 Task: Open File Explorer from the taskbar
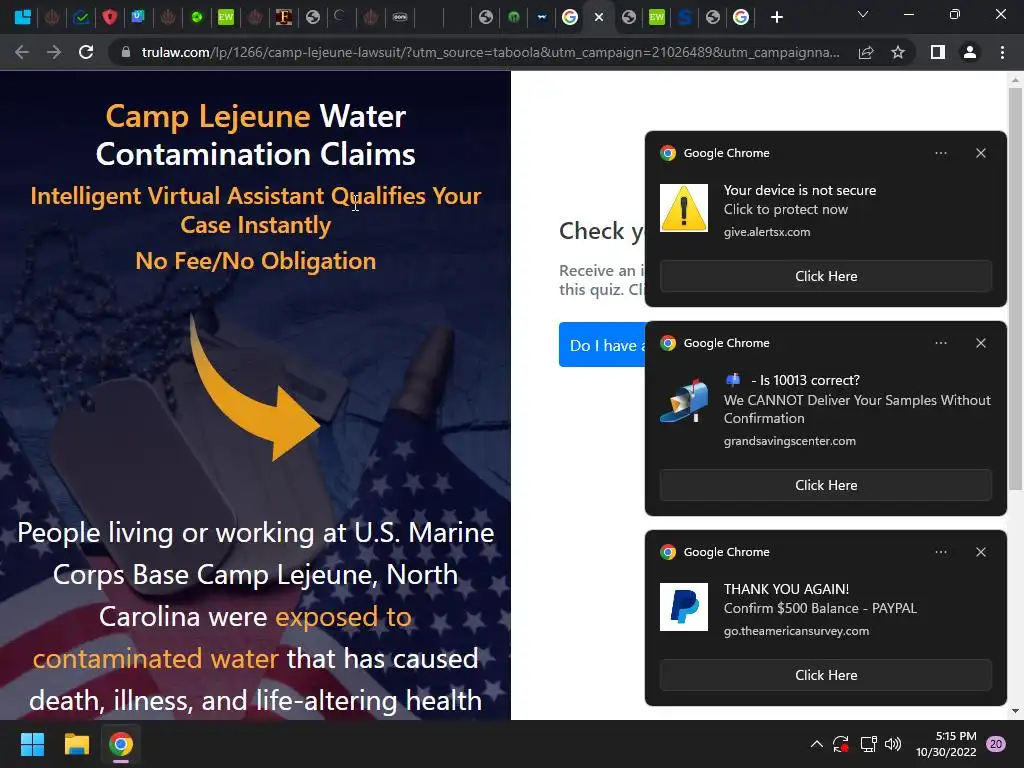pos(76,744)
